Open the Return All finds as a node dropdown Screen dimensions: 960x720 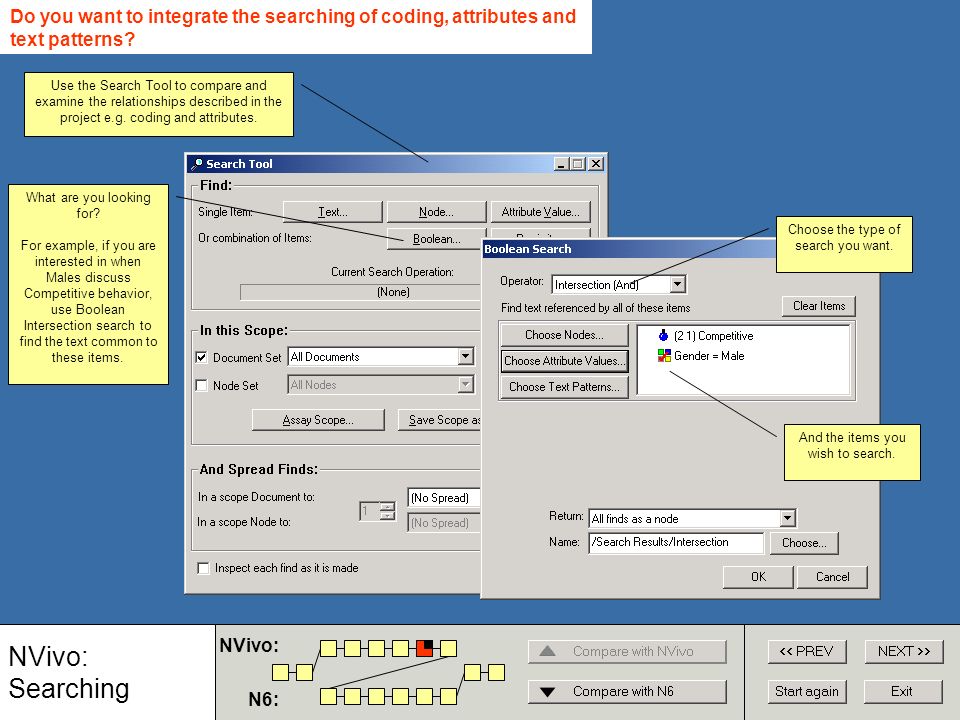coord(787,519)
